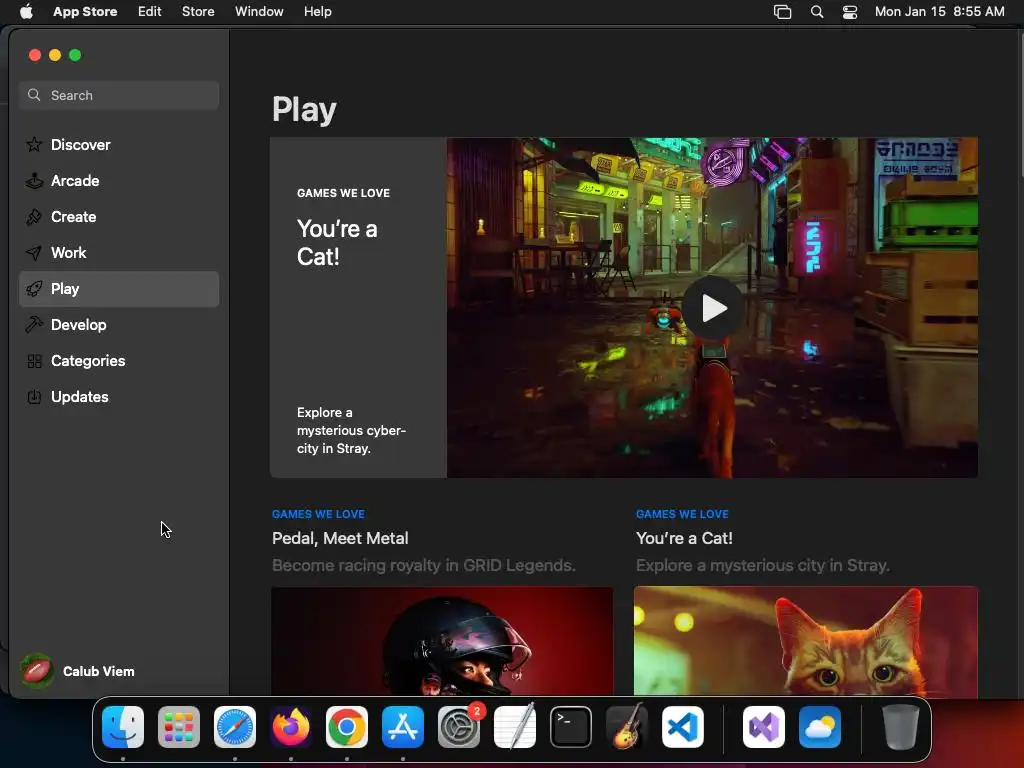Close the App Store window

click(35, 55)
